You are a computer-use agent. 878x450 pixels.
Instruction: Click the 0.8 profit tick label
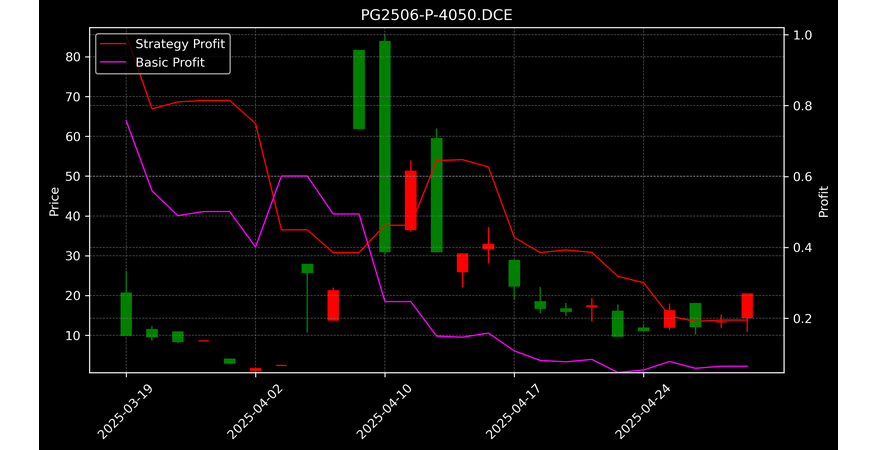pos(801,106)
